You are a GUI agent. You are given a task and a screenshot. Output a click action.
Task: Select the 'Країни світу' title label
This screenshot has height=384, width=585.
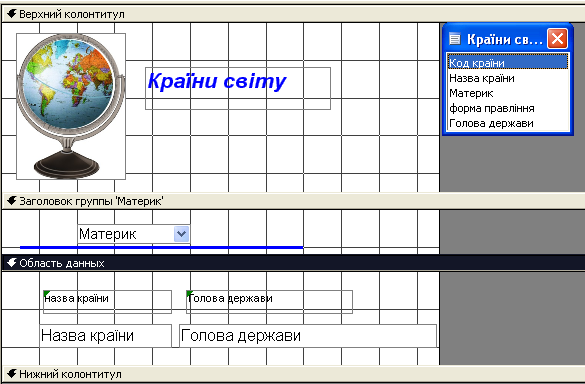[x=238, y=88]
